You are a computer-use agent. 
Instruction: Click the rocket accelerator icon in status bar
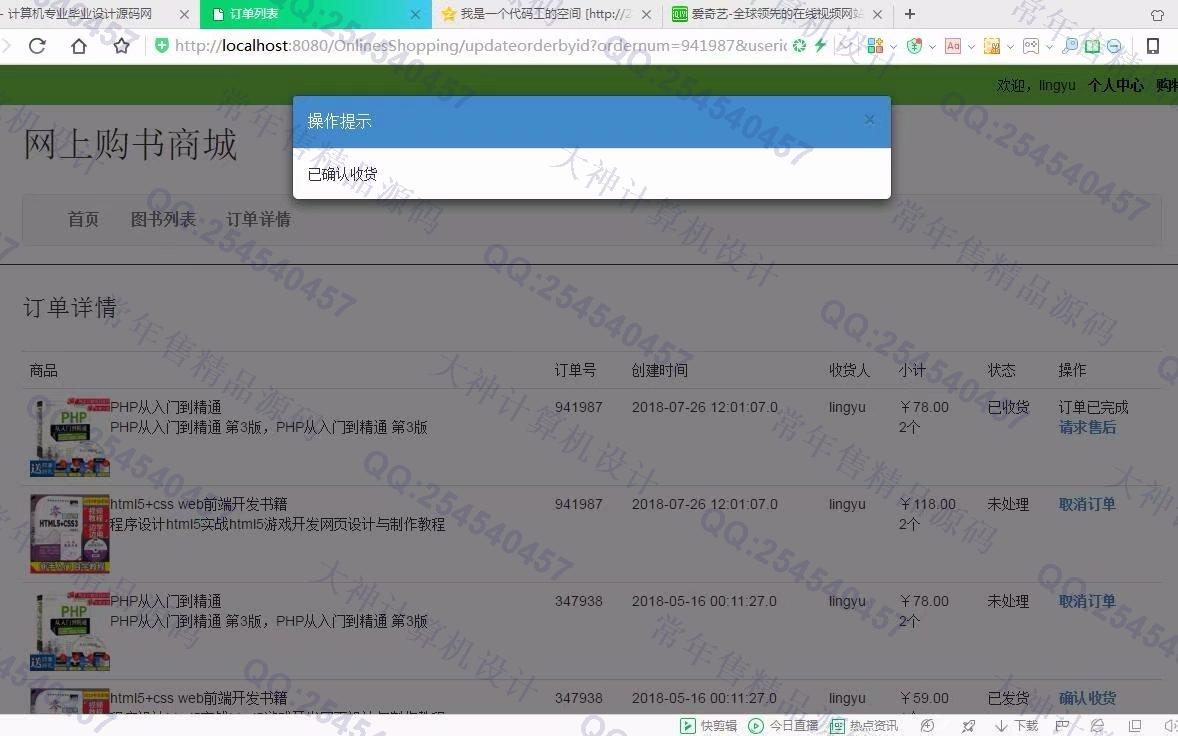click(x=968, y=725)
